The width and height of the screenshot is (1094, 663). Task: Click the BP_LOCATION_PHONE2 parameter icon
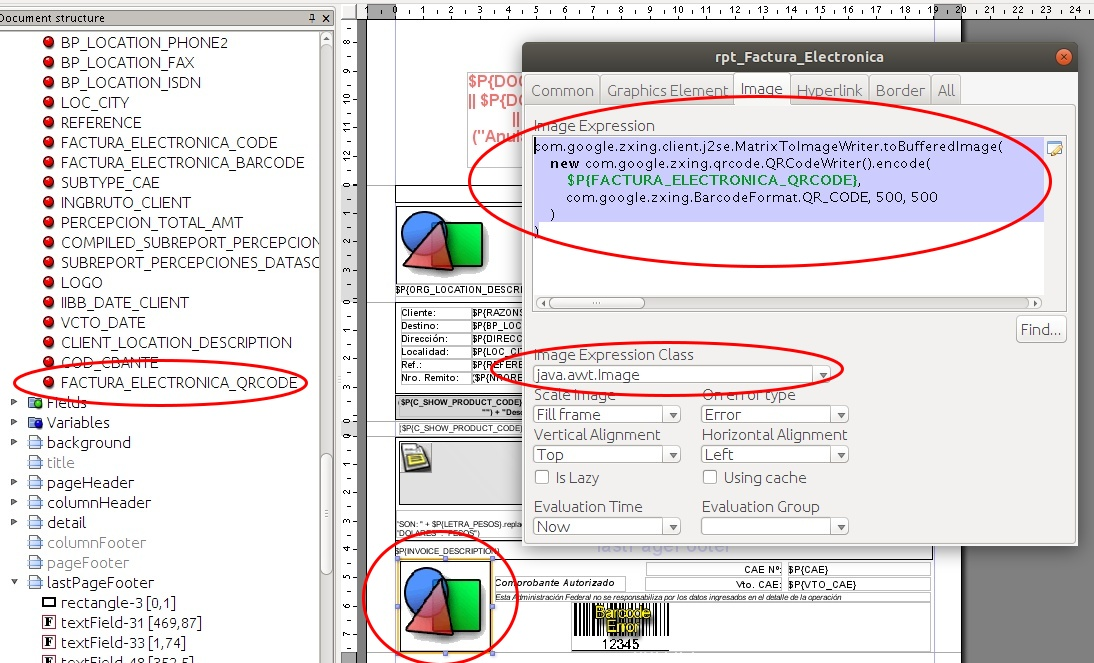tap(48, 43)
